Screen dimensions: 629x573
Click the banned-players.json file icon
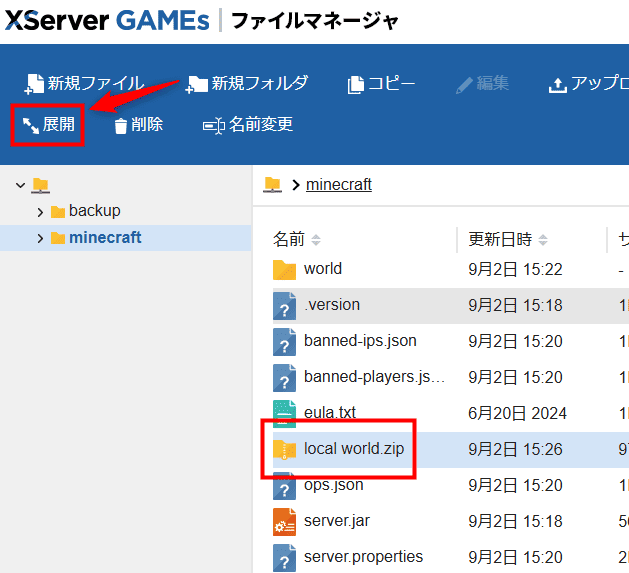(284, 378)
